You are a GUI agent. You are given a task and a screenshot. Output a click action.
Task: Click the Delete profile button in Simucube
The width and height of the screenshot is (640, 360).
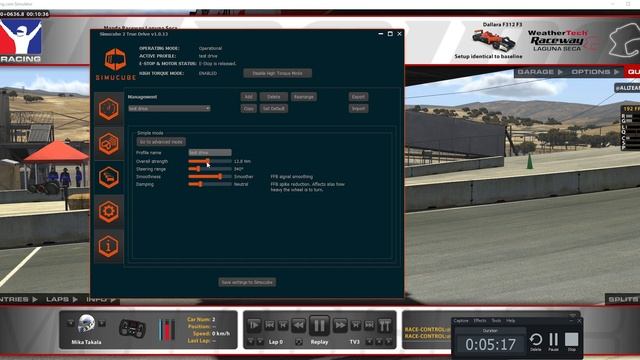273,97
